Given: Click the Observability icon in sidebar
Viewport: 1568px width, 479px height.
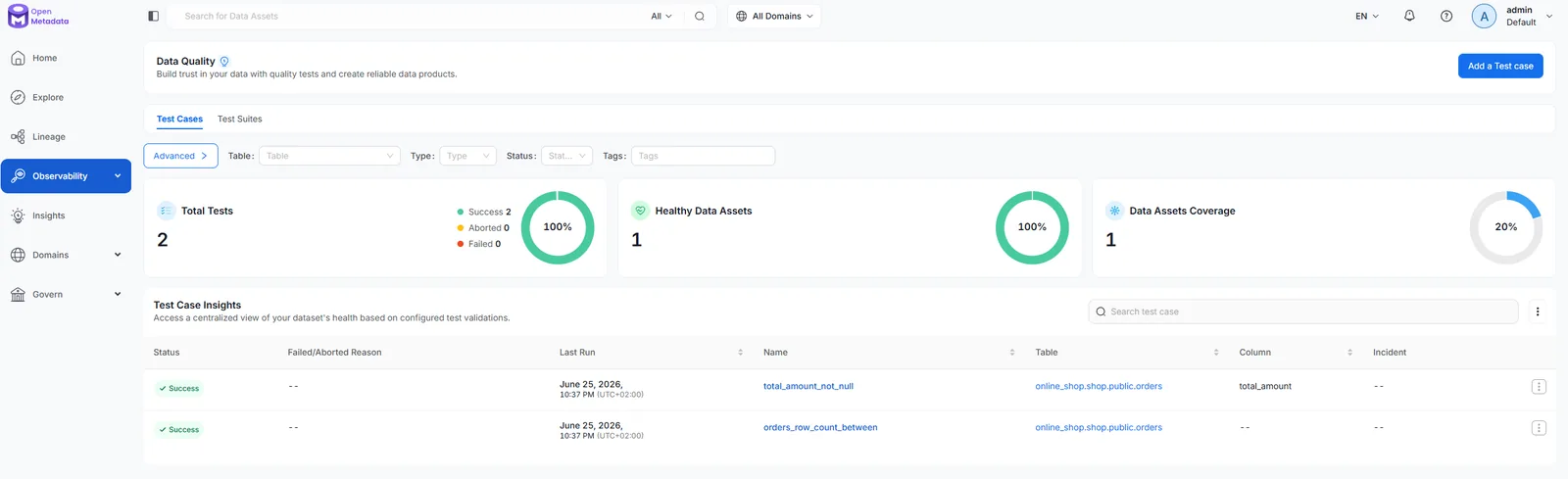Looking at the screenshot, I should pos(18,175).
